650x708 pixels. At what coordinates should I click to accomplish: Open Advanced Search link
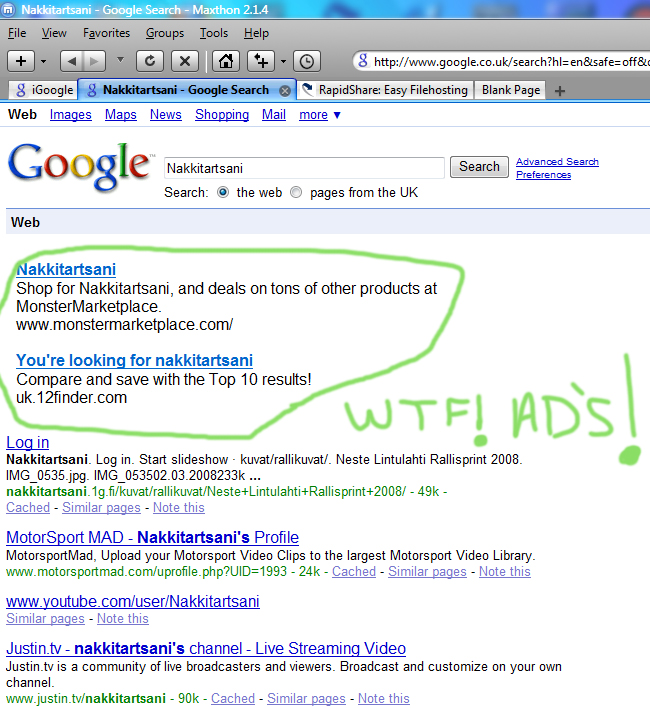(x=557, y=162)
